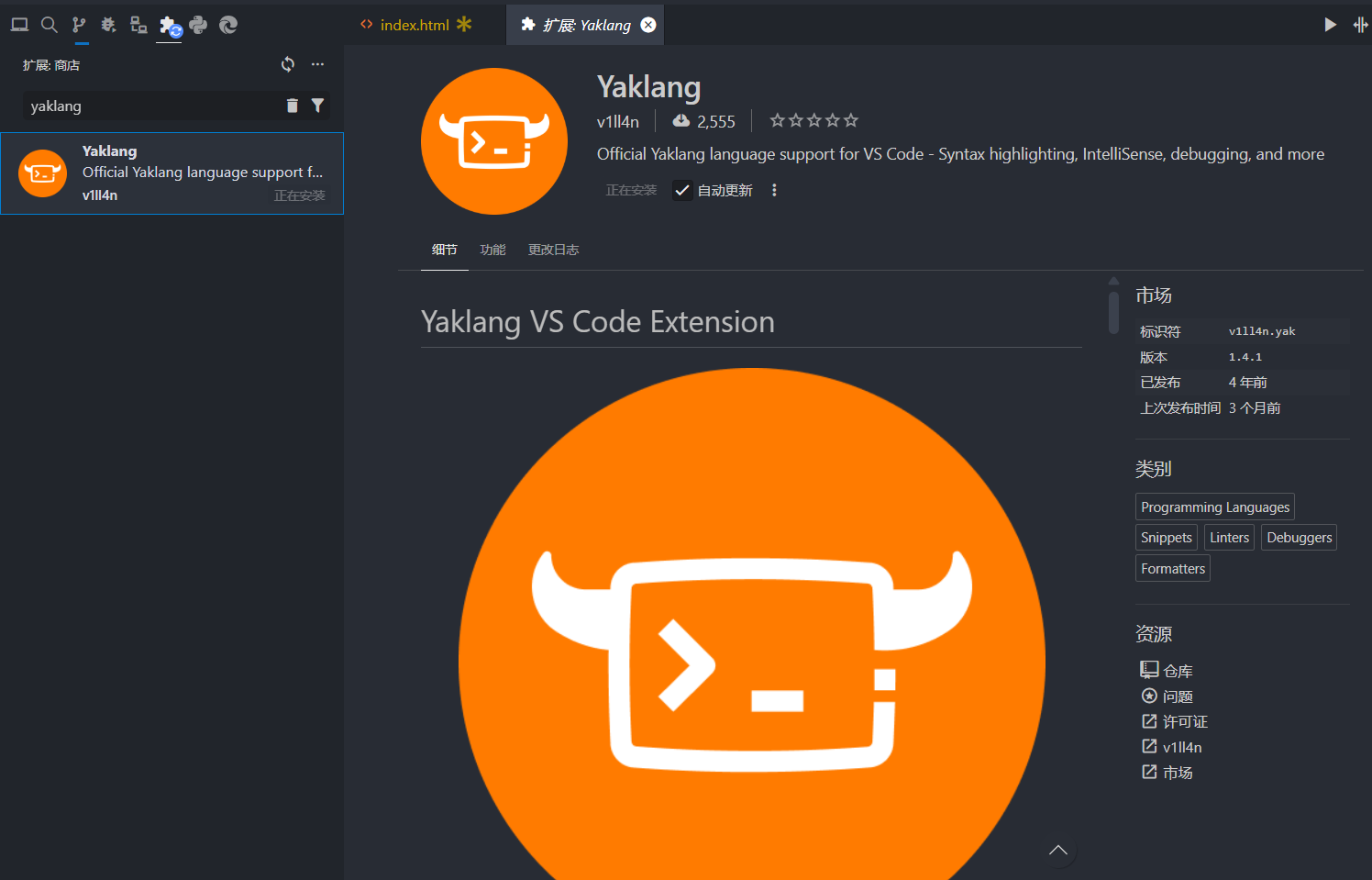Click the version value 1.4.1
The width and height of the screenshot is (1372, 880).
coord(1245,357)
